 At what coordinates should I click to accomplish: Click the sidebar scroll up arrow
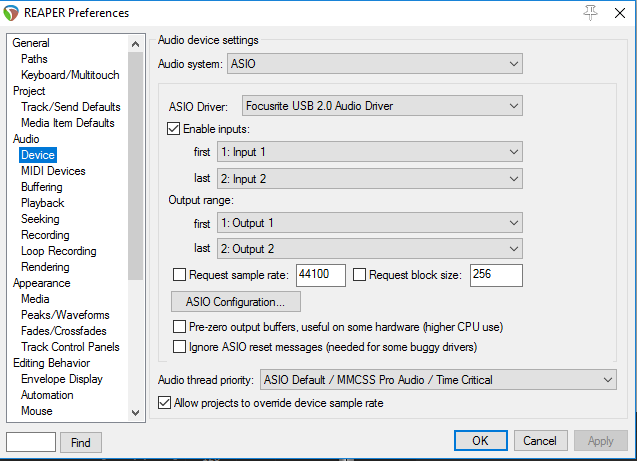pos(136,44)
